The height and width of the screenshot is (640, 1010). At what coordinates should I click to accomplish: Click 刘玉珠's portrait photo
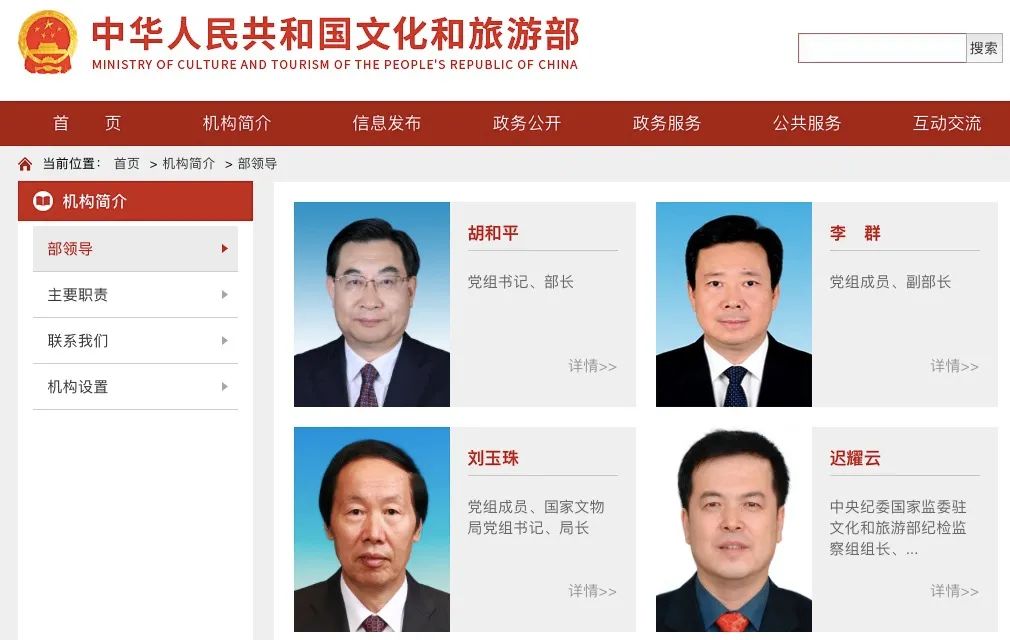pyautogui.click(x=372, y=529)
